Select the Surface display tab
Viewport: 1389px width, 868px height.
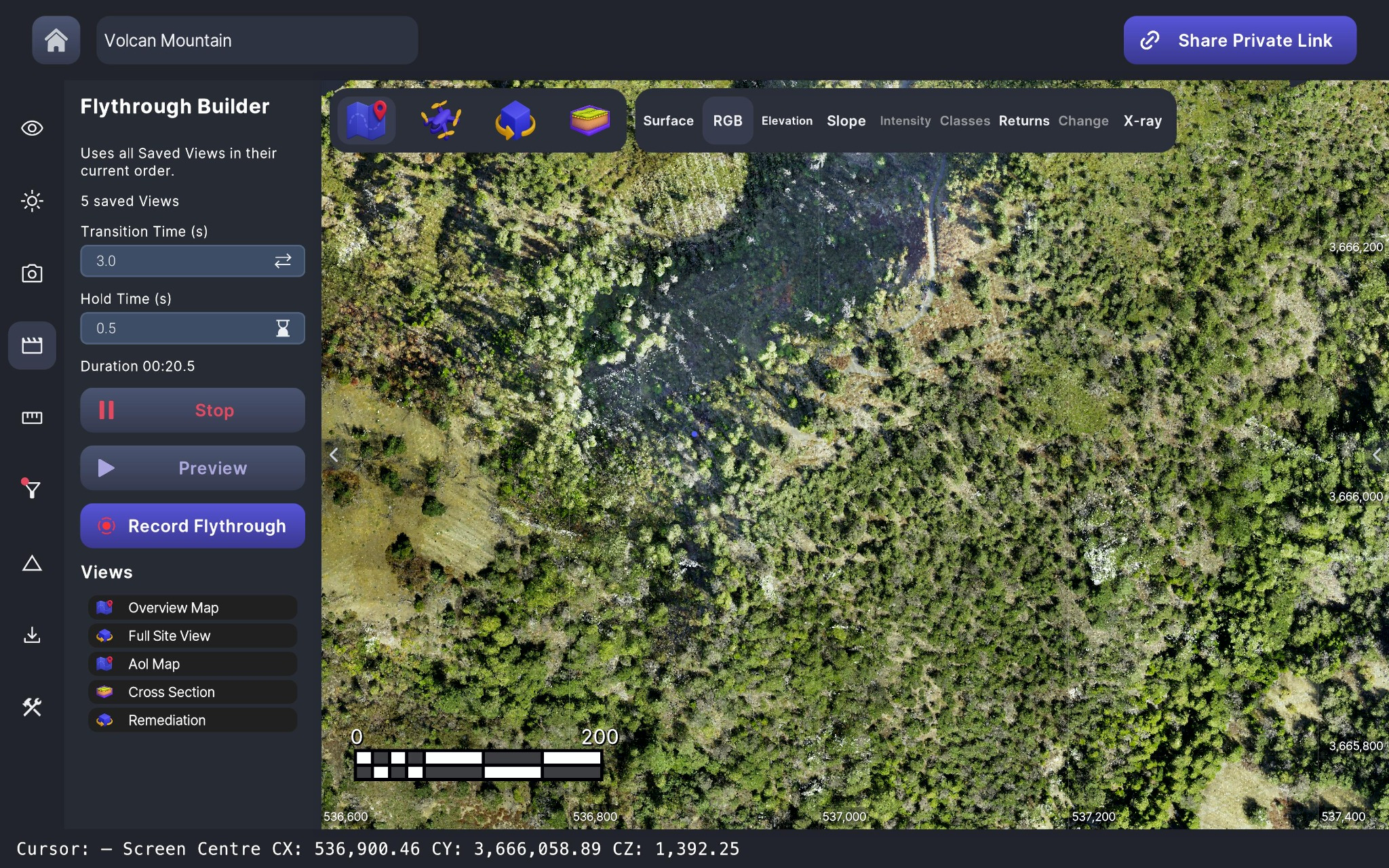668,121
